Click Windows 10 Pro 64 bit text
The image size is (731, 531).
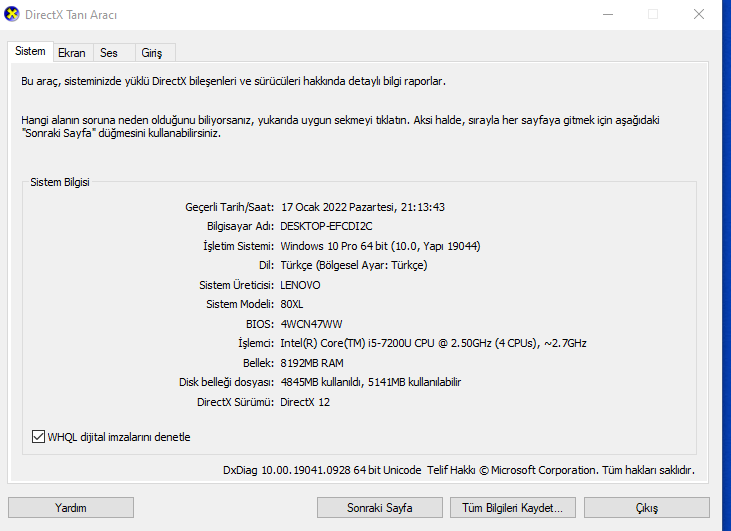(334, 246)
